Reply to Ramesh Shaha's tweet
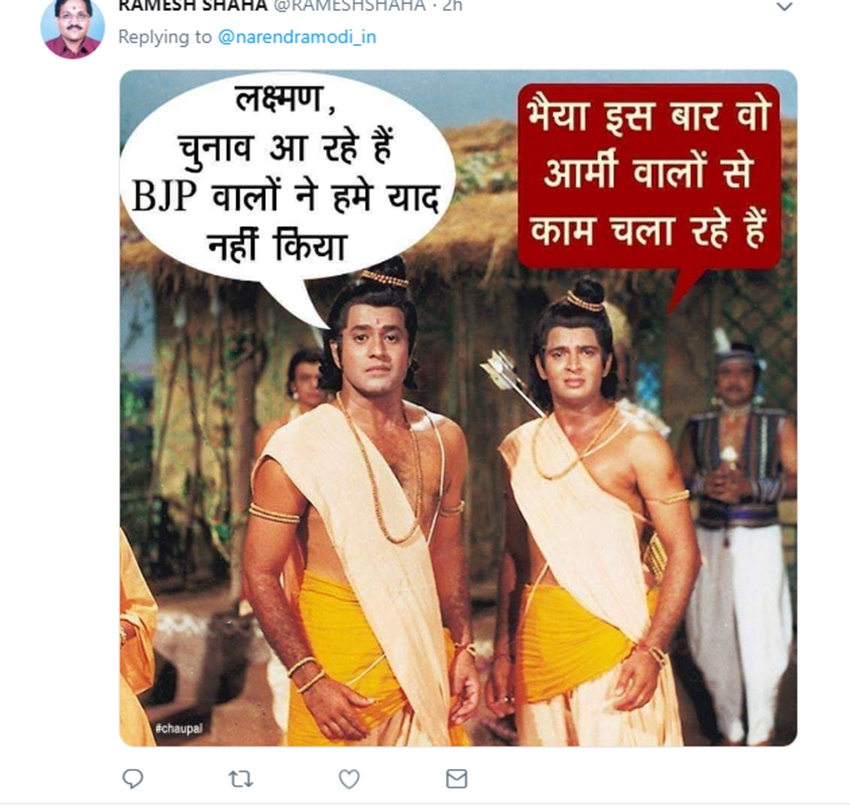Image resolution: width=850 pixels, height=810 pixels. [132, 778]
